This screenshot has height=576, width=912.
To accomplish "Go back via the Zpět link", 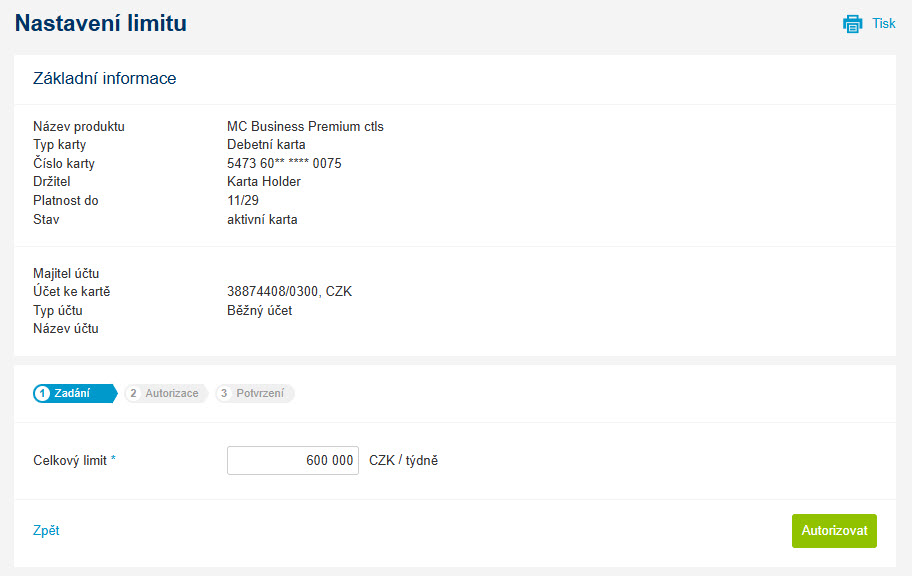I will (46, 531).
